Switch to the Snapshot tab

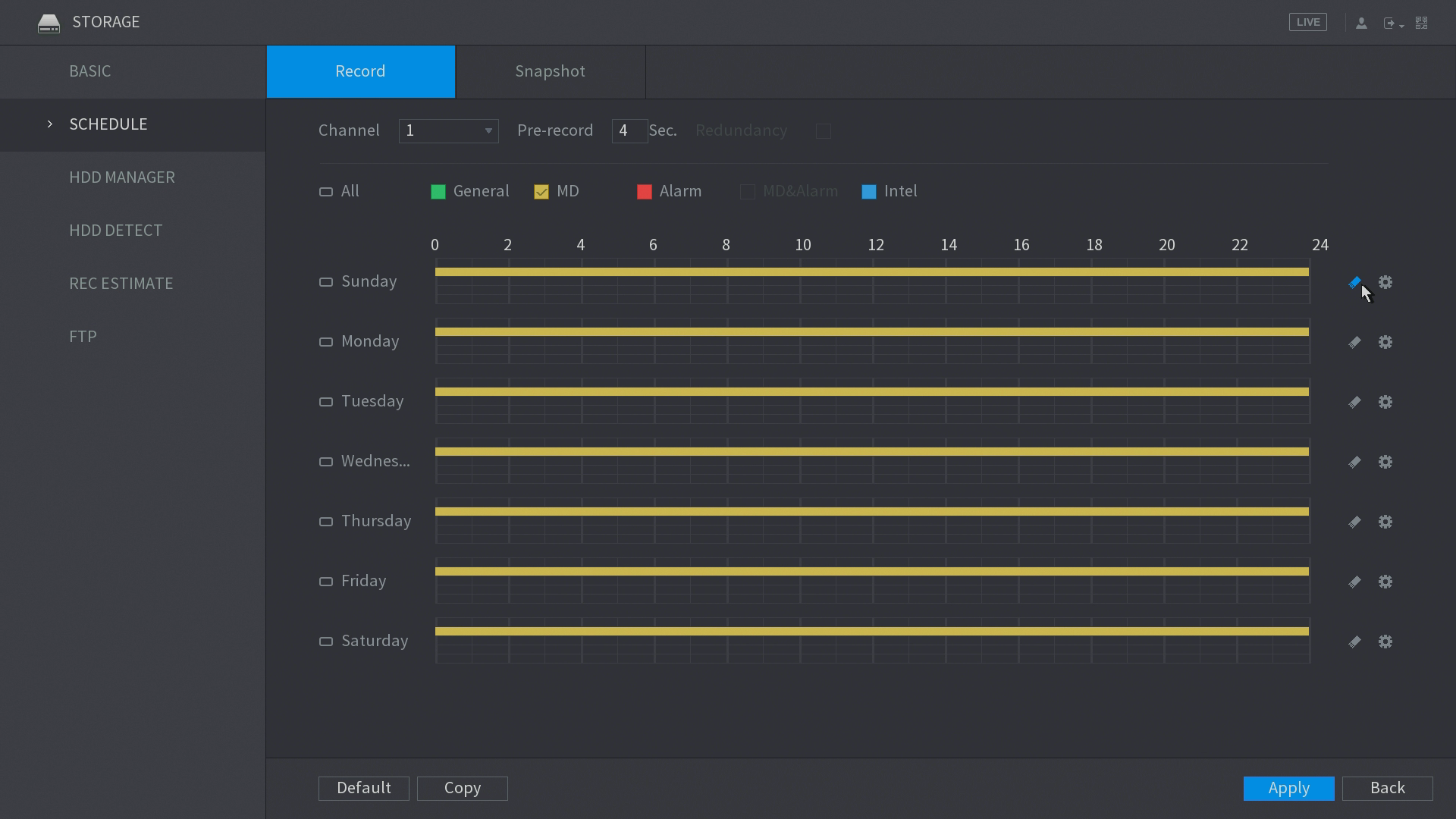[551, 71]
